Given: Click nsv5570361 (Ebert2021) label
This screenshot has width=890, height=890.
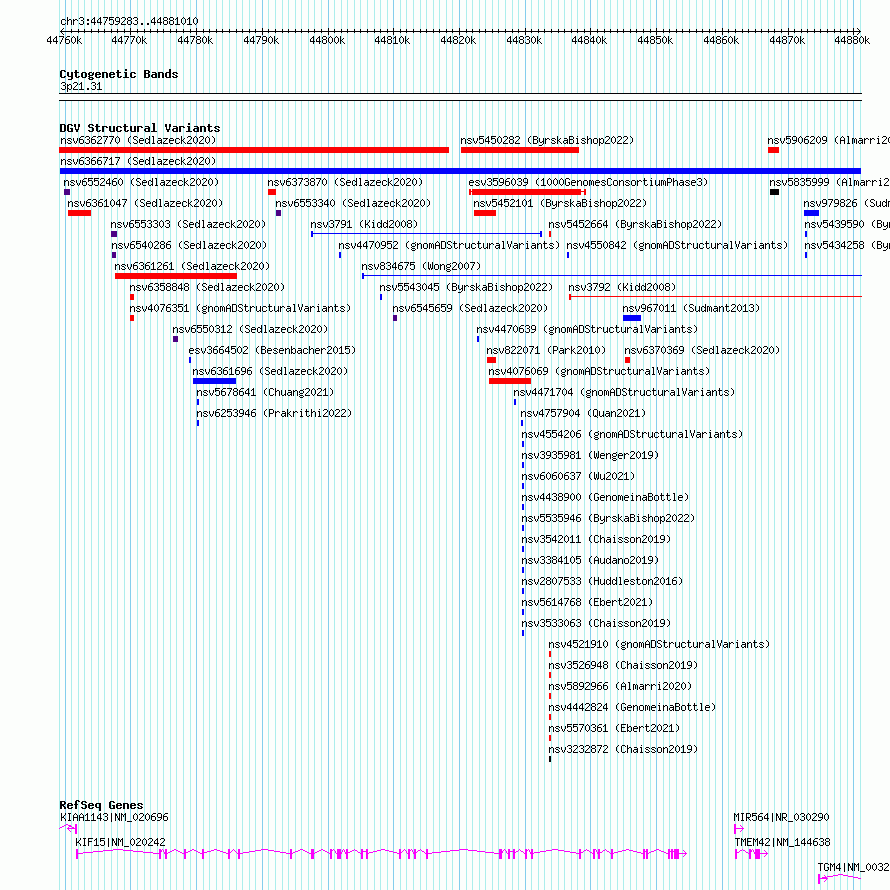Looking at the screenshot, I should [x=614, y=728].
